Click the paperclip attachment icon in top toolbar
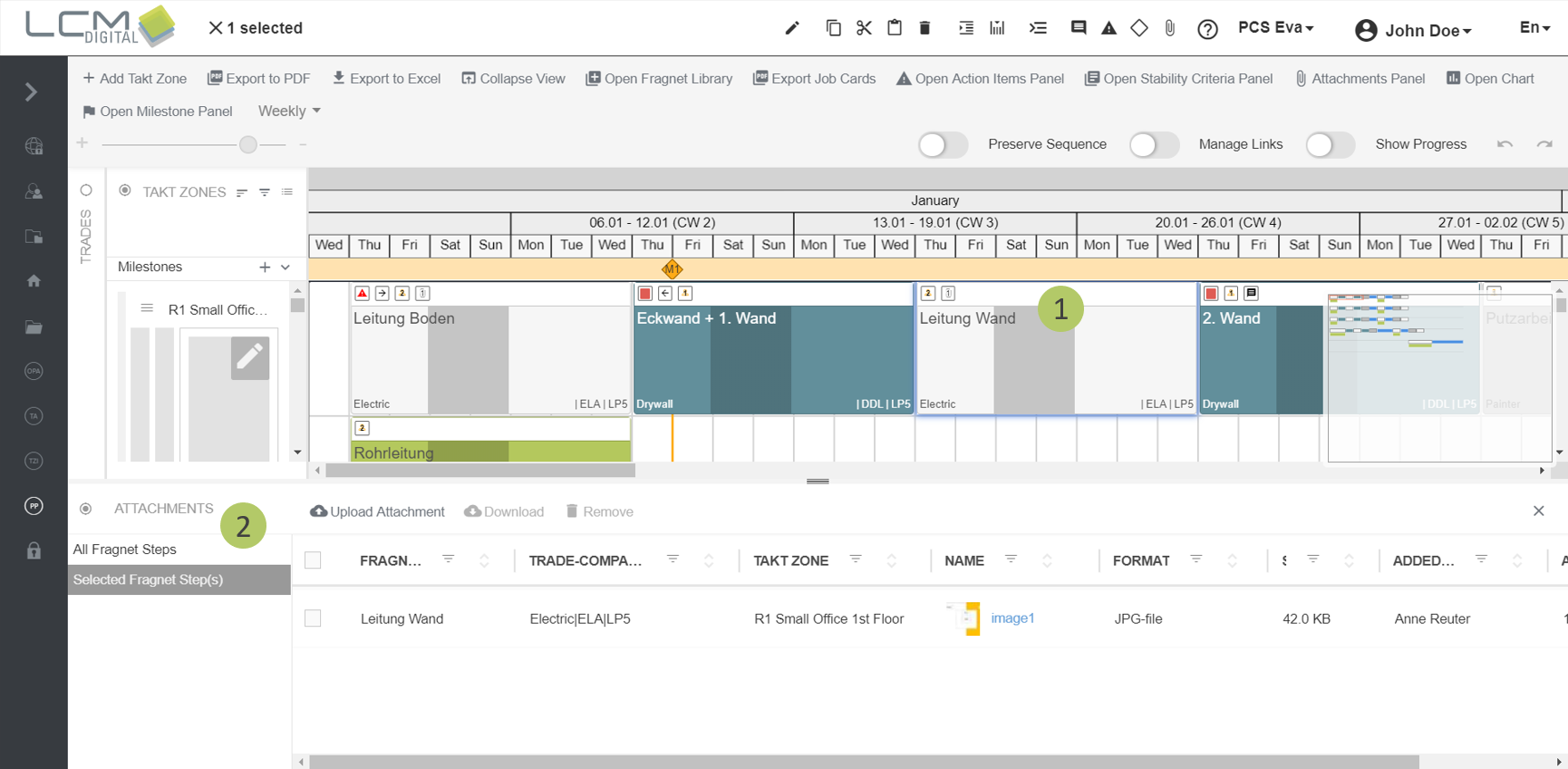Viewport: 1568px width, 769px height. click(x=1170, y=28)
